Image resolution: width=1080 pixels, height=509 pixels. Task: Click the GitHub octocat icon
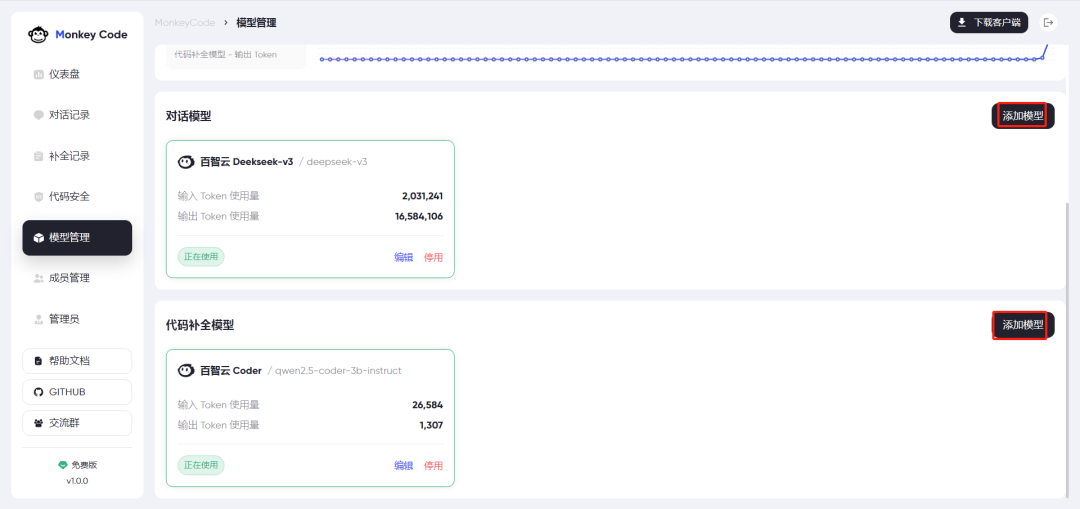coord(39,392)
